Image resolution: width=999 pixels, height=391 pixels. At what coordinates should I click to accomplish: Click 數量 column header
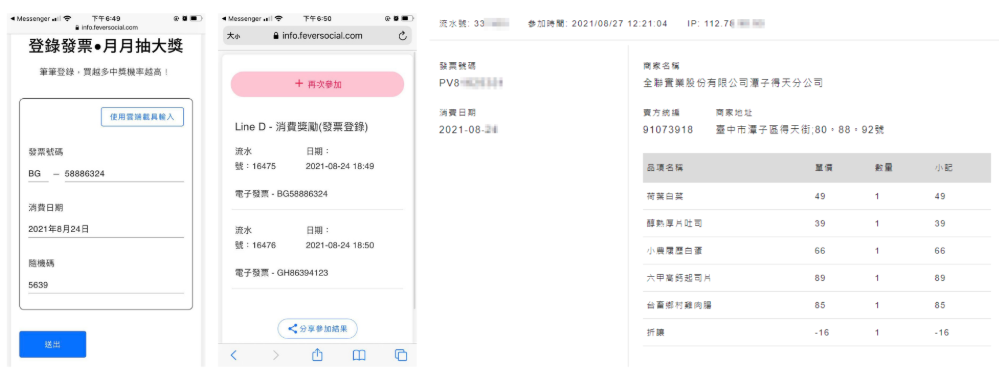pos(884,167)
